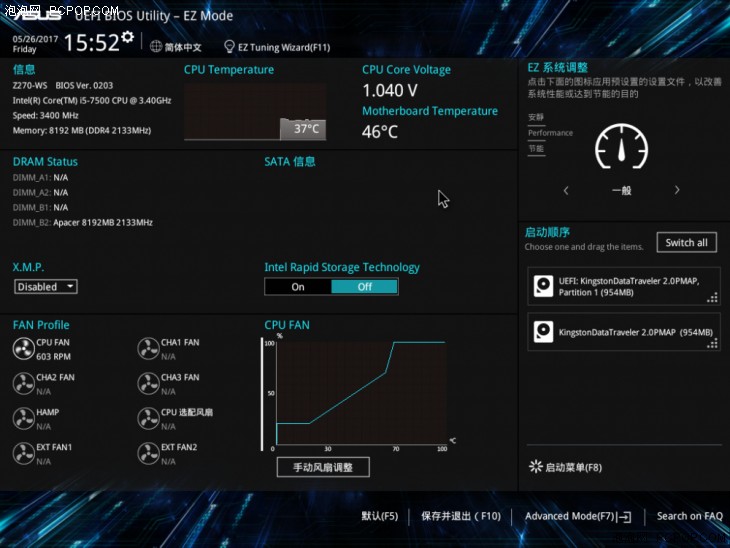Select the 节能 tuning mode
The image size is (730, 548).
pyautogui.click(x=536, y=149)
